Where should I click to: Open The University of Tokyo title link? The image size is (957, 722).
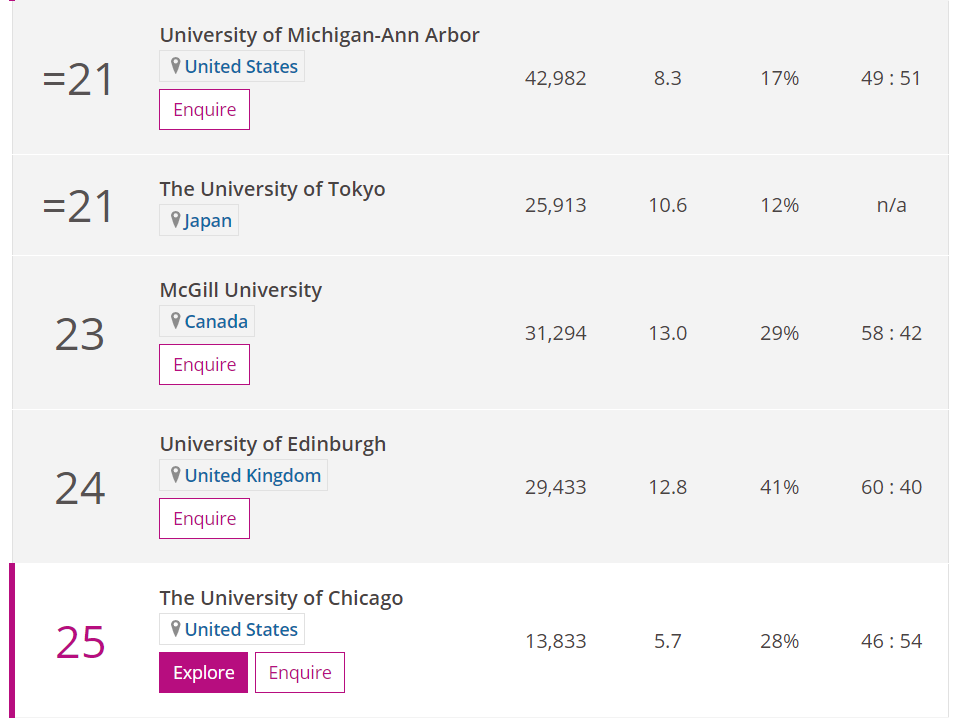[272, 189]
